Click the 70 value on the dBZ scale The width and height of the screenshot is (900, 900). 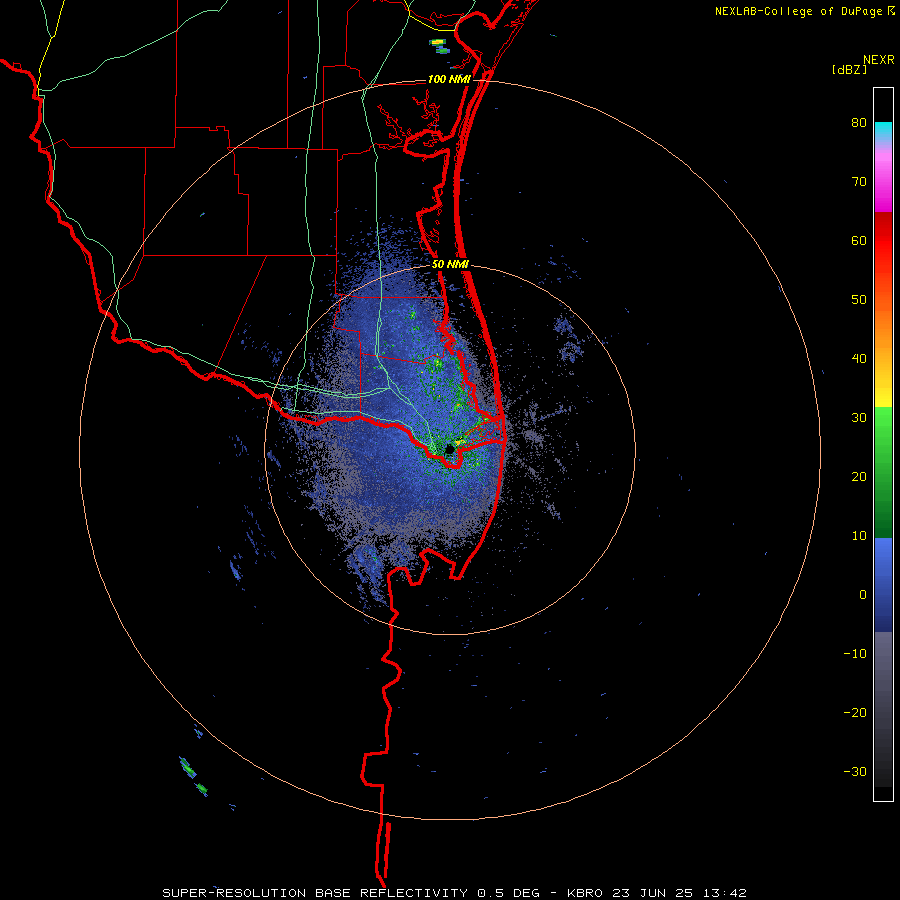(x=859, y=181)
